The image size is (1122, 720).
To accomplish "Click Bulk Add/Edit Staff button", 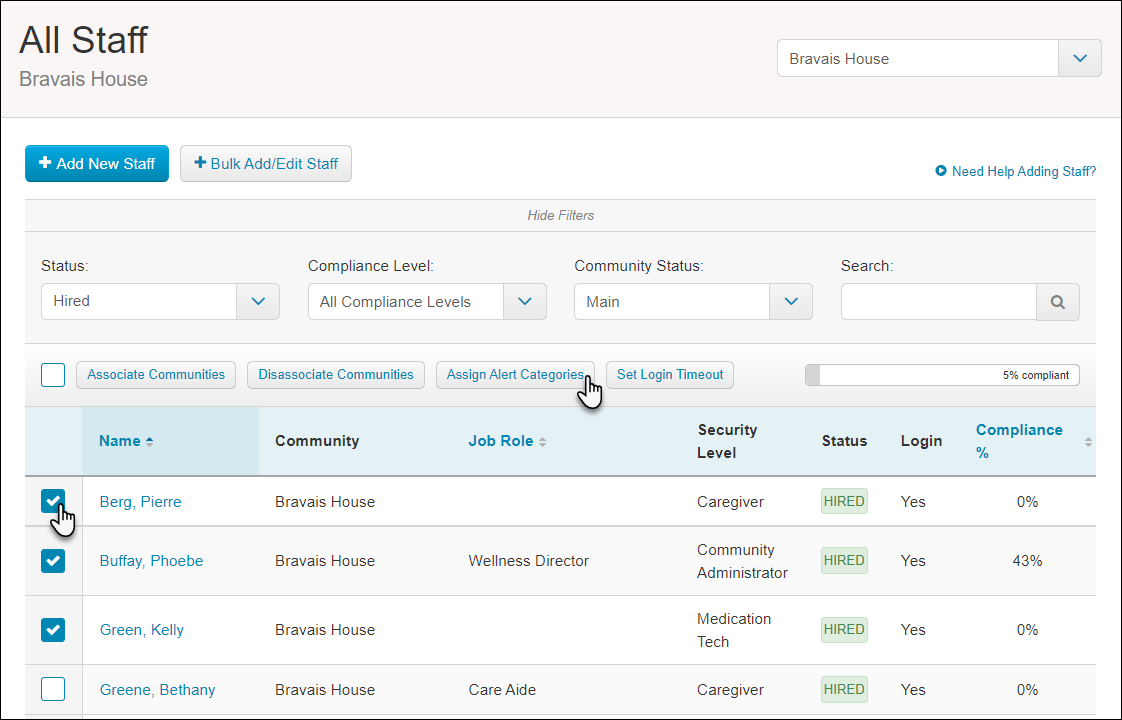I will [x=265, y=163].
